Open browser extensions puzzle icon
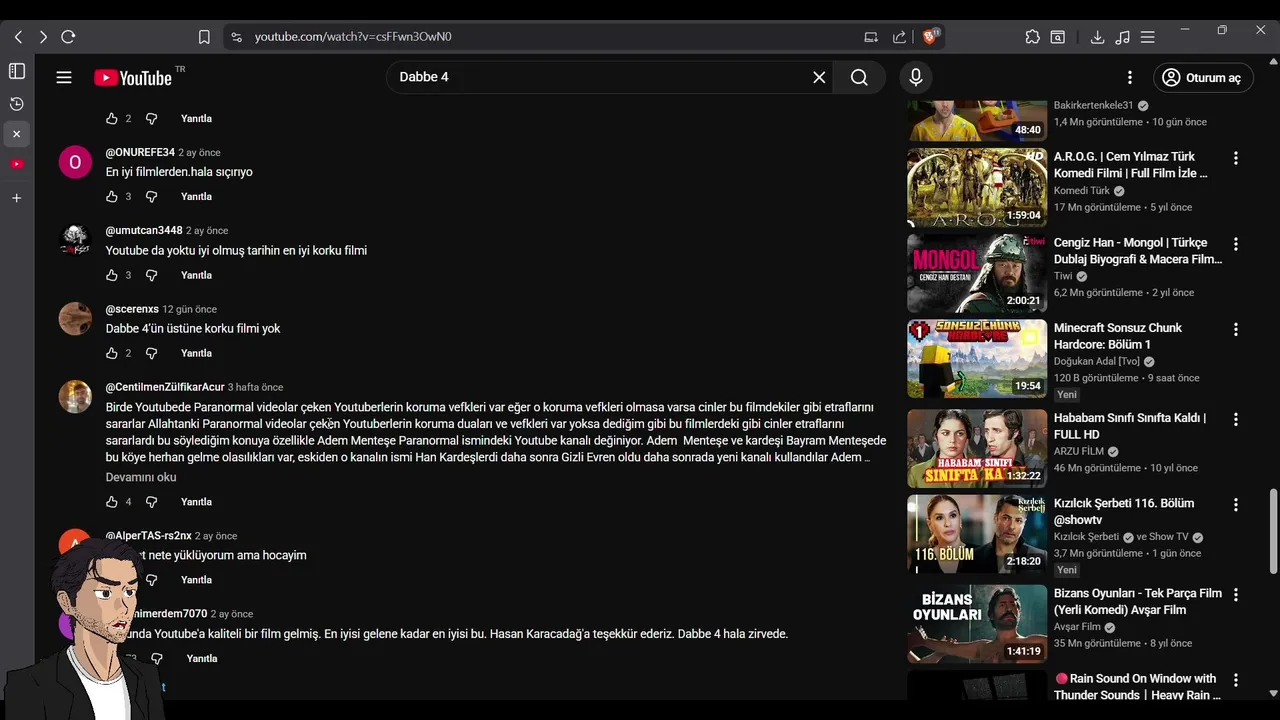 1032,37
